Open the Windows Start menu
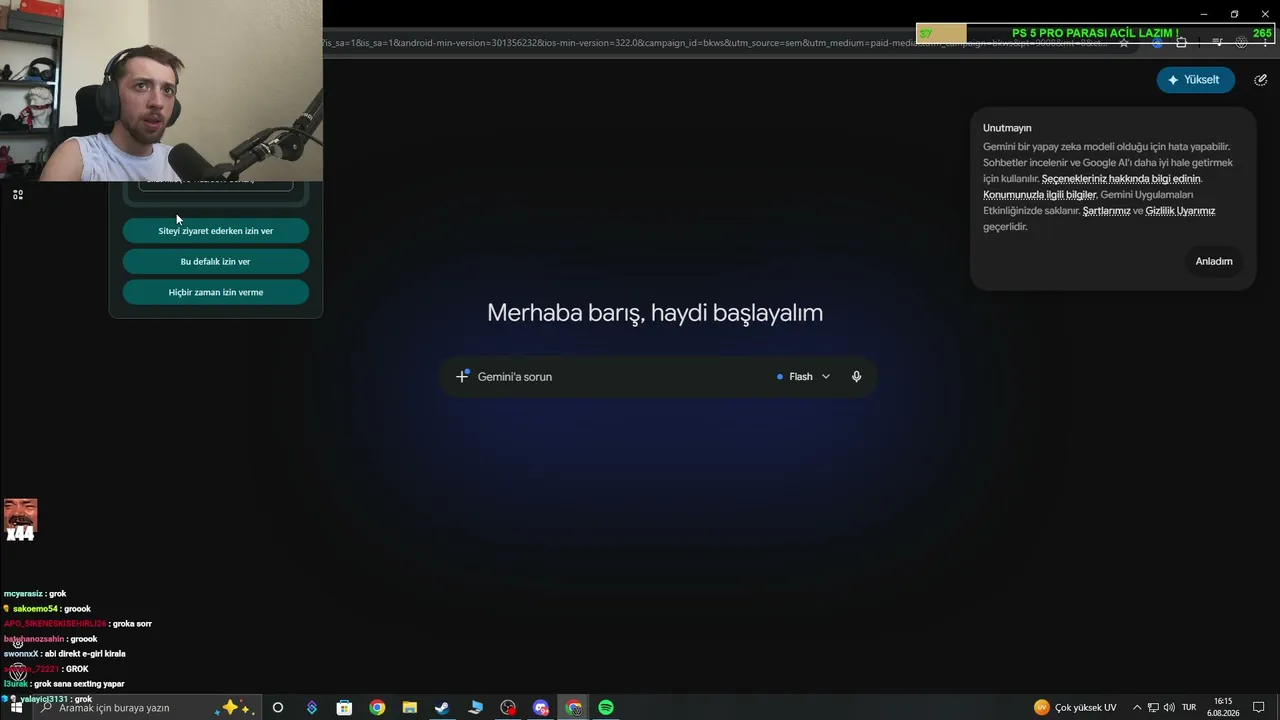The width and height of the screenshot is (1280, 720). 16,708
